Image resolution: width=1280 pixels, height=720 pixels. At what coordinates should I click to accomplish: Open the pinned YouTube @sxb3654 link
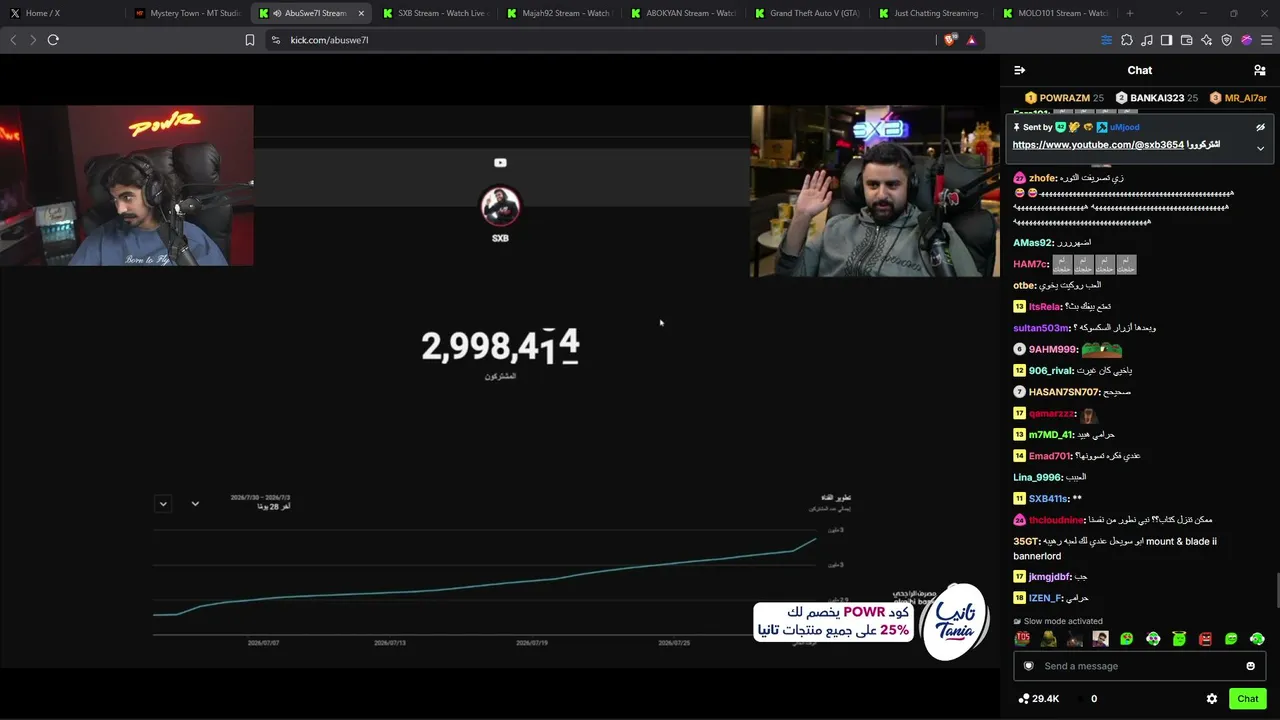pyautogui.click(x=1098, y=145)
